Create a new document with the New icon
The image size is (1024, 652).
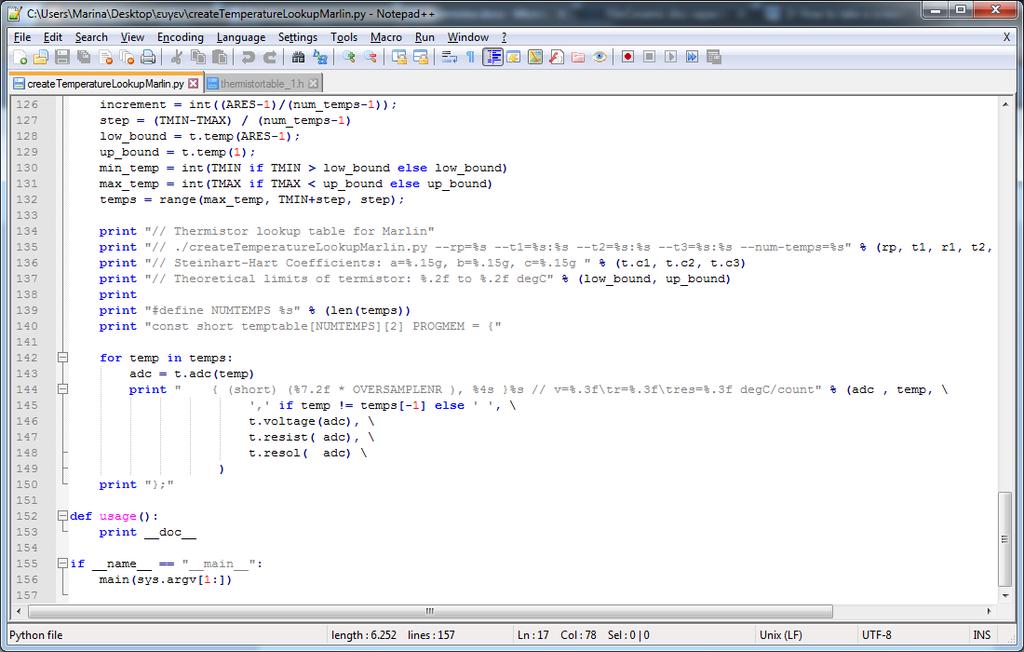click(20, 57)
